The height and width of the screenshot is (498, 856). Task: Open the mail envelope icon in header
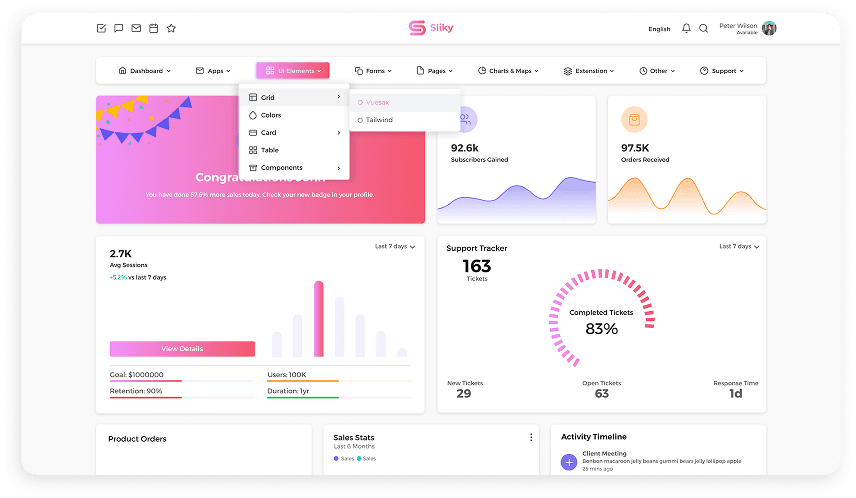pyautogui.click(x=136, y=28)
